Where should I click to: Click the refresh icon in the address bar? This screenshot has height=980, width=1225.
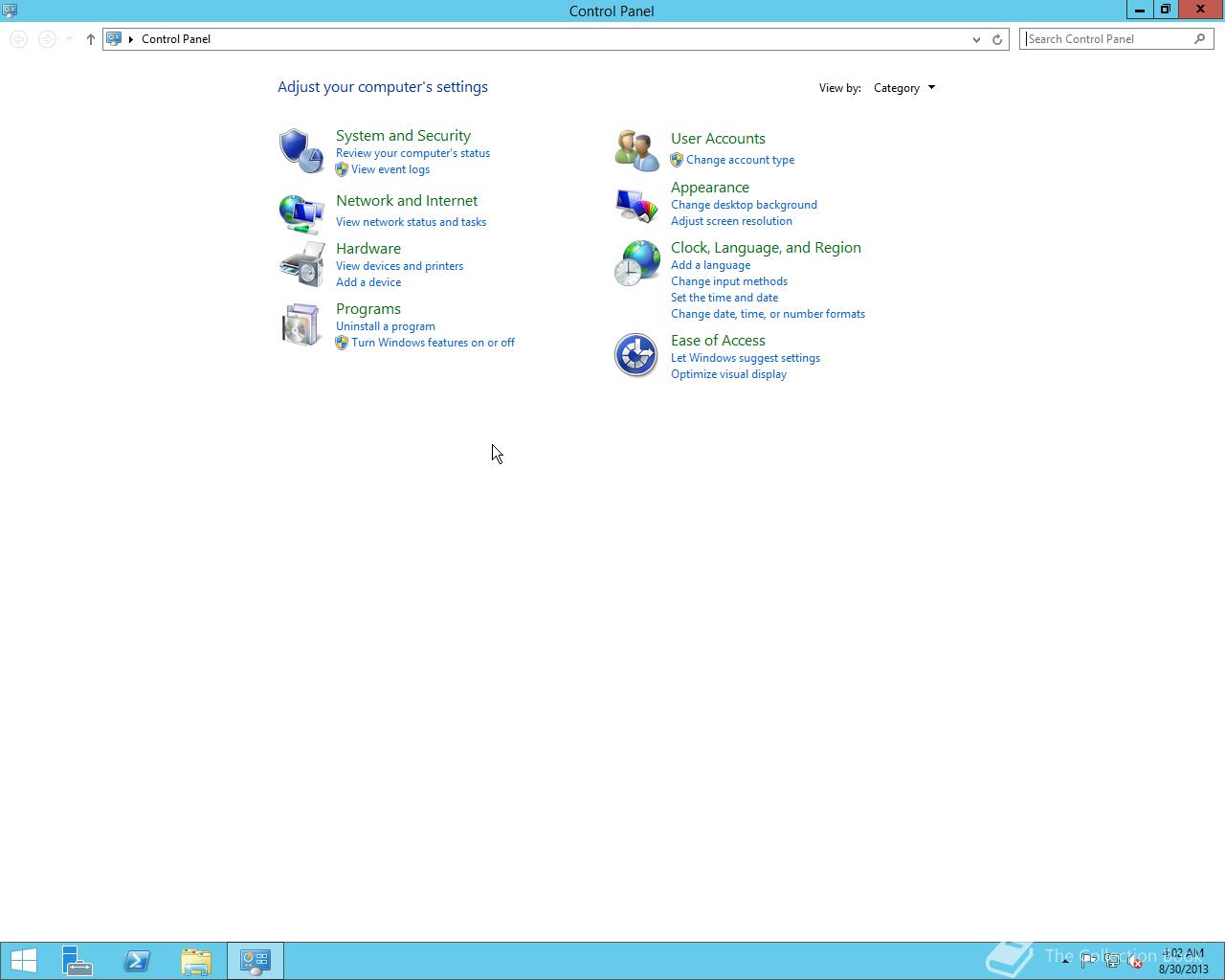(997, 39)
